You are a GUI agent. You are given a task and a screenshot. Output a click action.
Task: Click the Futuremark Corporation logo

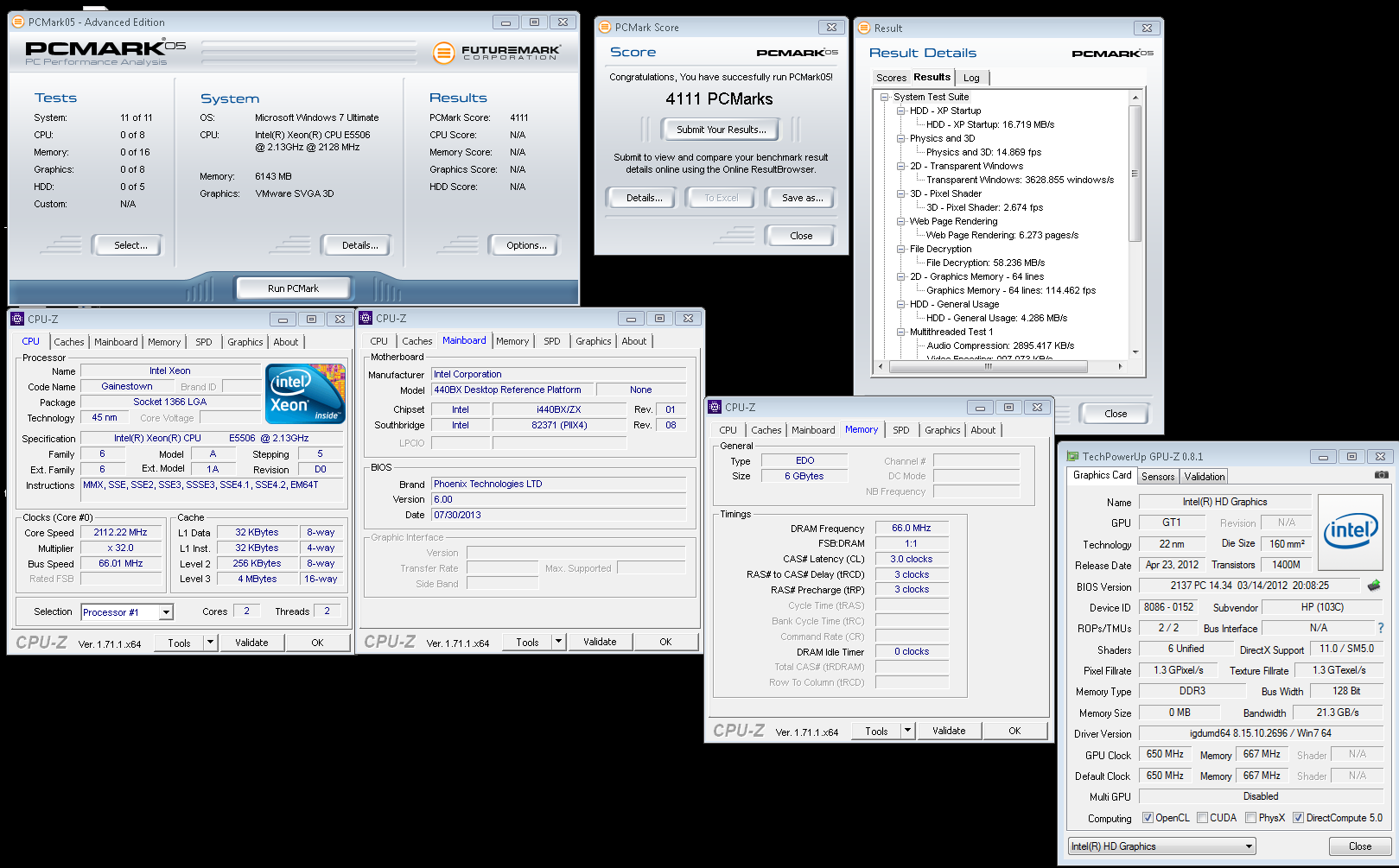point(497,53)
